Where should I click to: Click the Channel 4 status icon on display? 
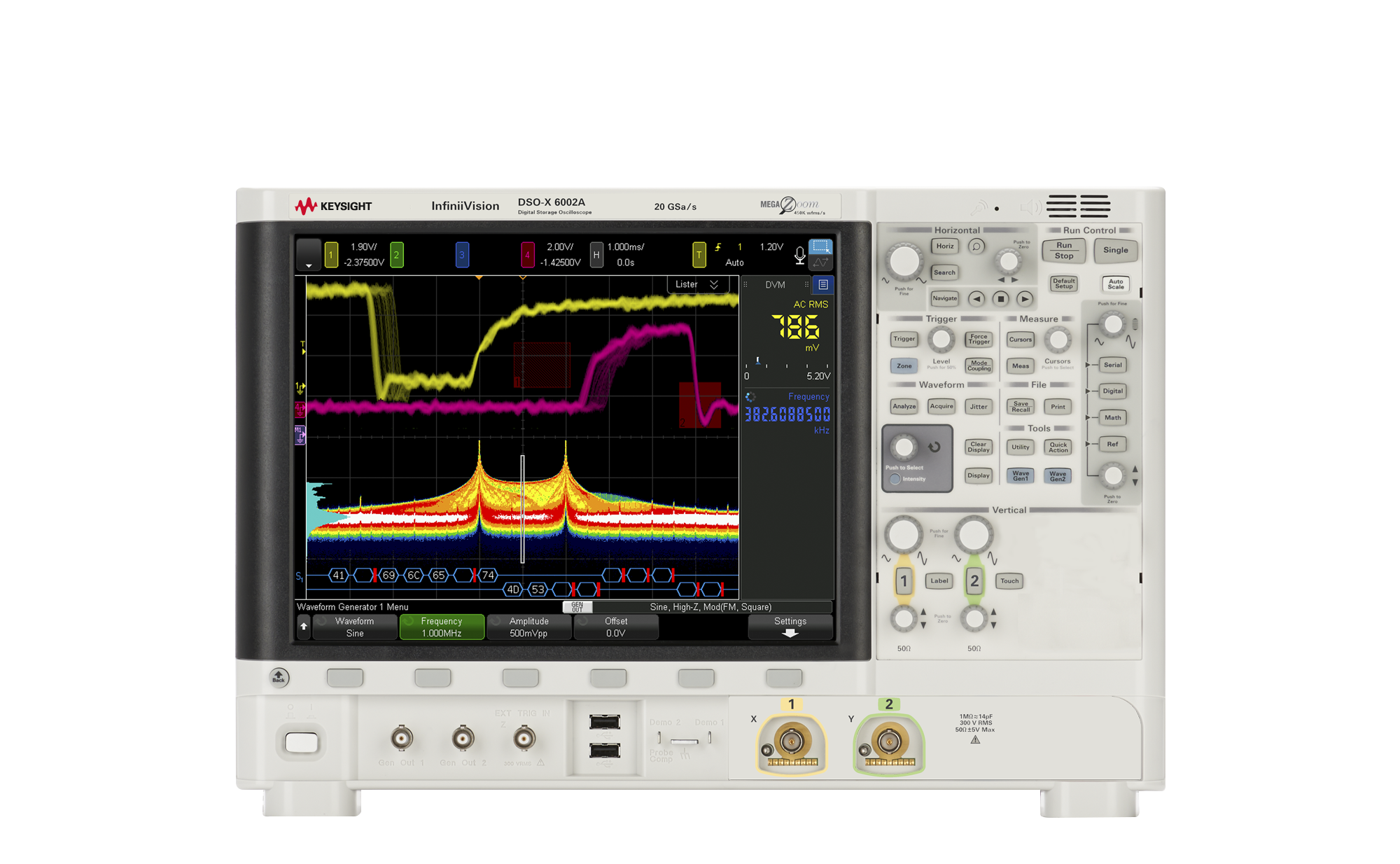pyautogui.click(x=528, y=253)
